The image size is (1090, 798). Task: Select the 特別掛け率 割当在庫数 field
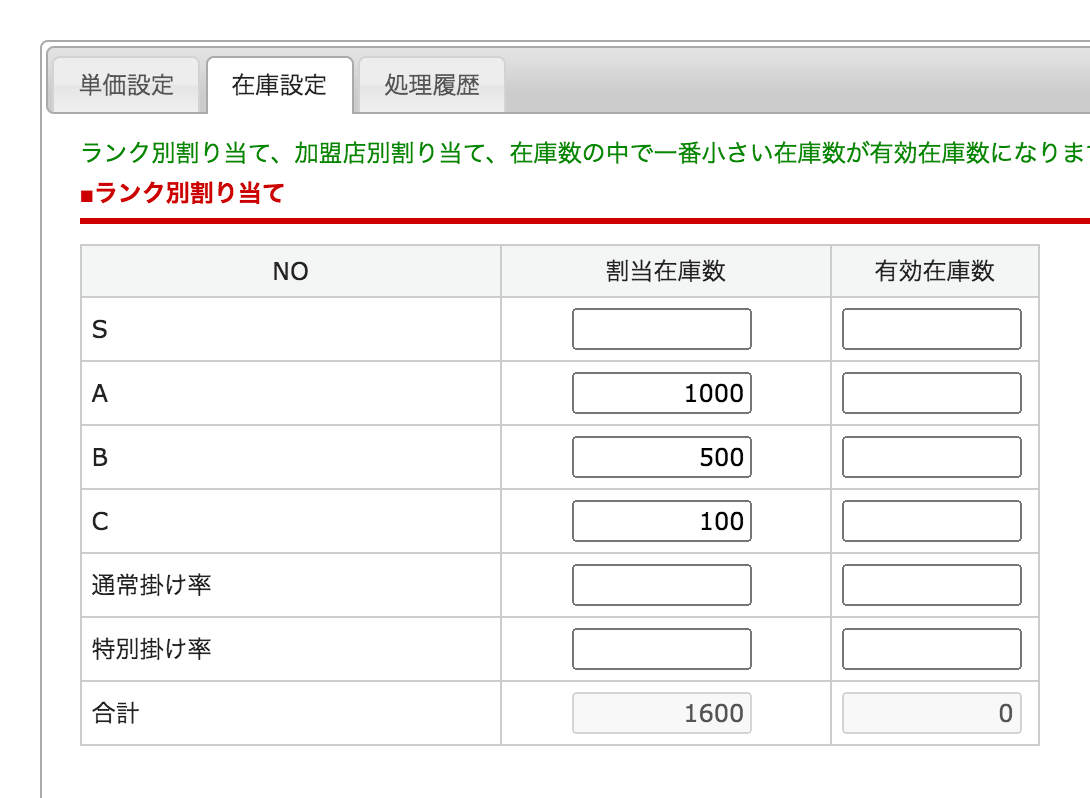(x=661, y=649)
